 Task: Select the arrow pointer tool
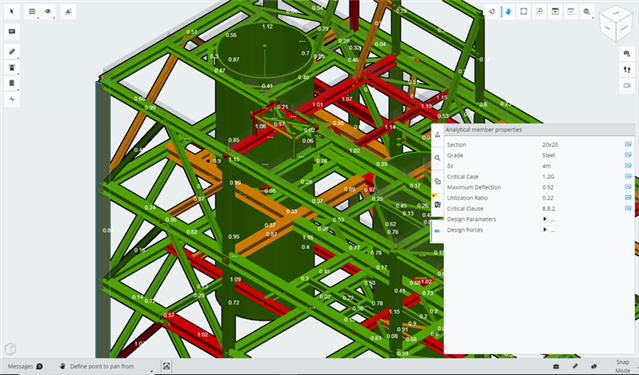(x=12, y=11)
